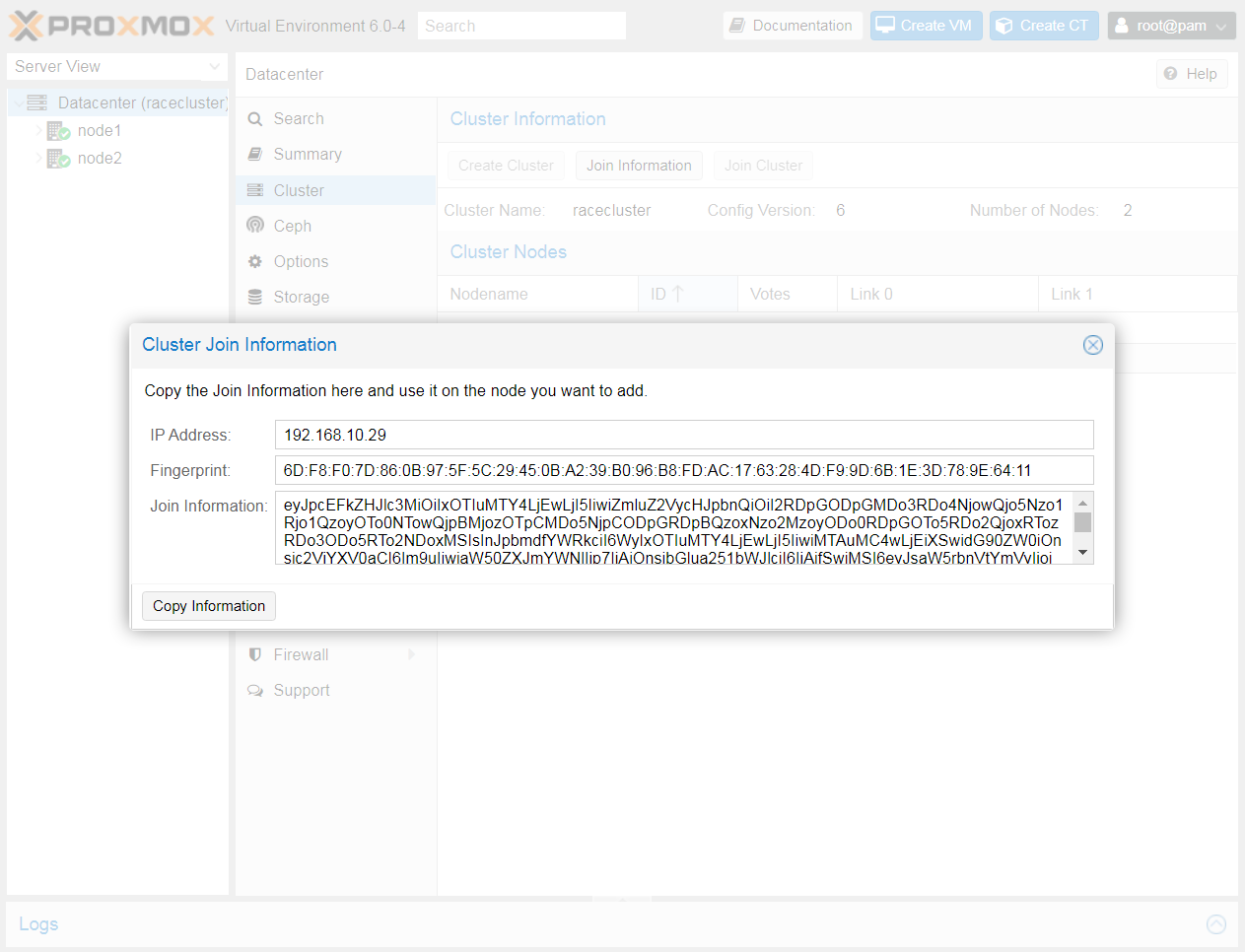Image resolution: width=1245 pixels, height=952 pixels.
Task: Expand the Logs panel arrow
Action: click(1216, 924)
